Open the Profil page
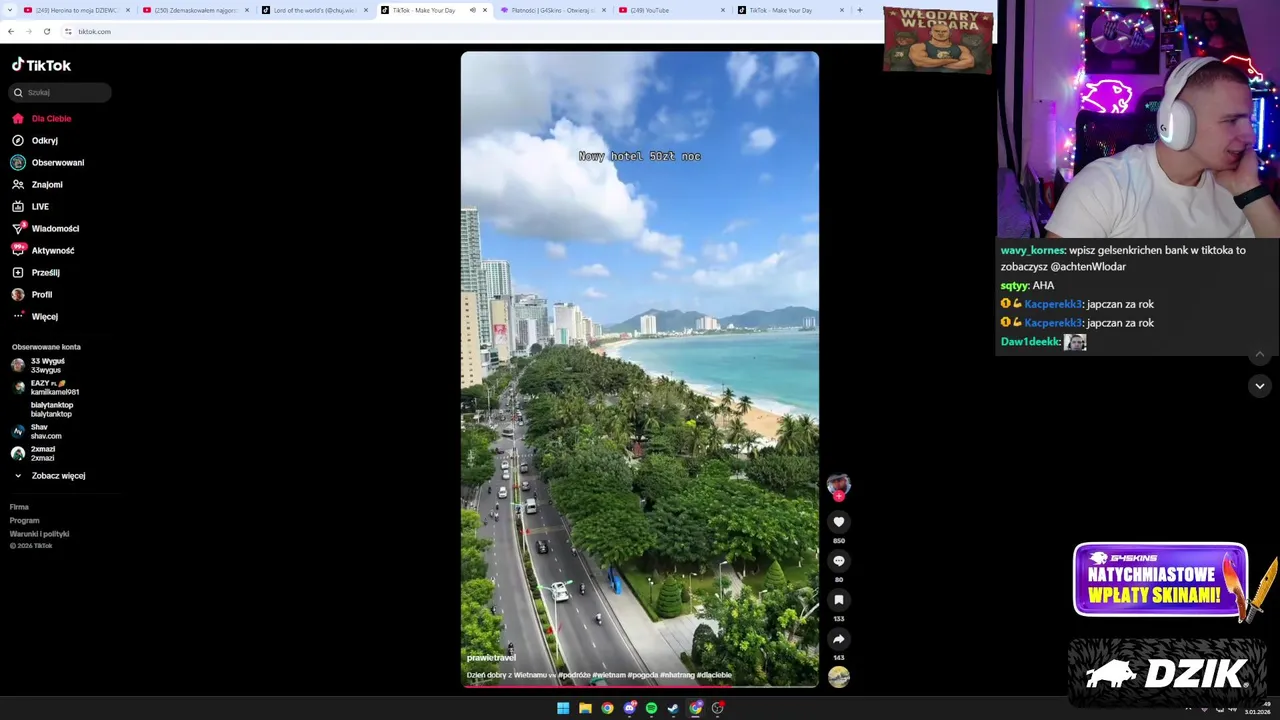 [32, 294]
